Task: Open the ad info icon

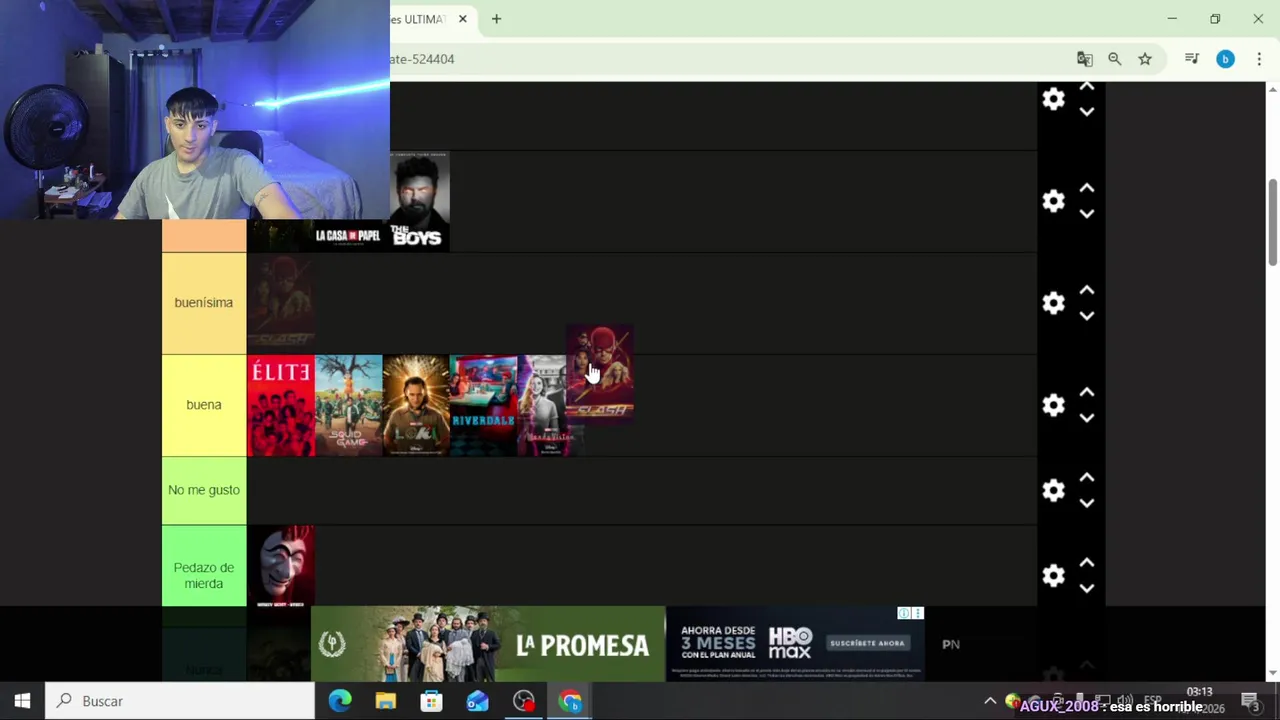Action: tap(904, 613)
